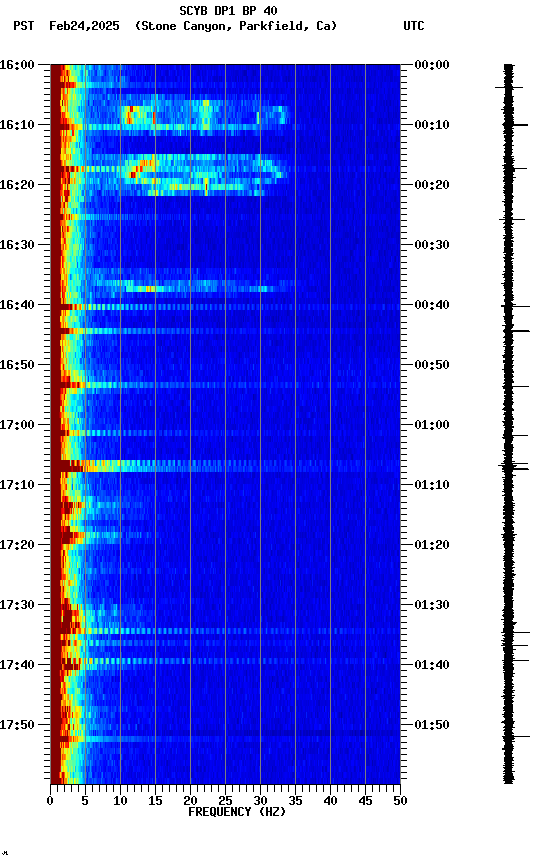Click the 16:40 PST time label
The image size is (552, 864).
[x=17, y=305]
